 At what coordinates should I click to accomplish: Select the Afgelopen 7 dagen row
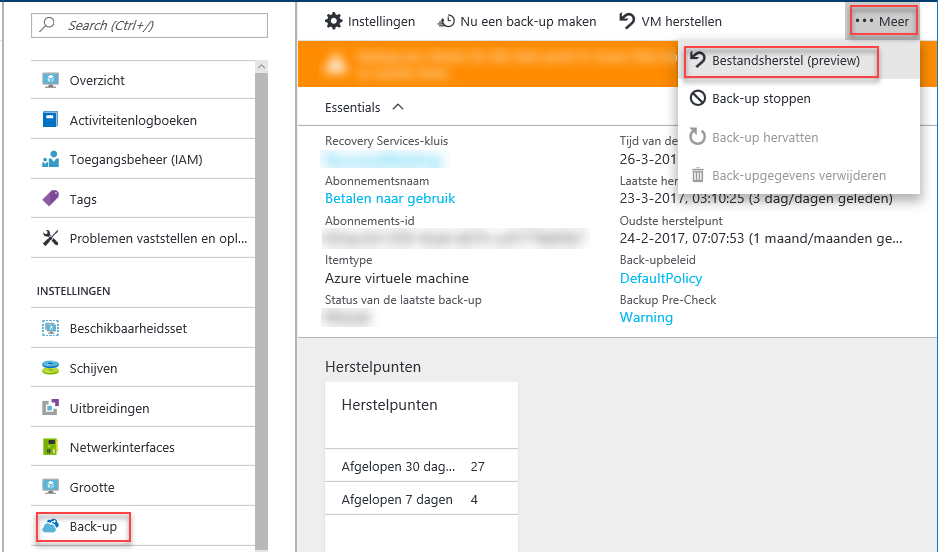click(x=421, y=499)
